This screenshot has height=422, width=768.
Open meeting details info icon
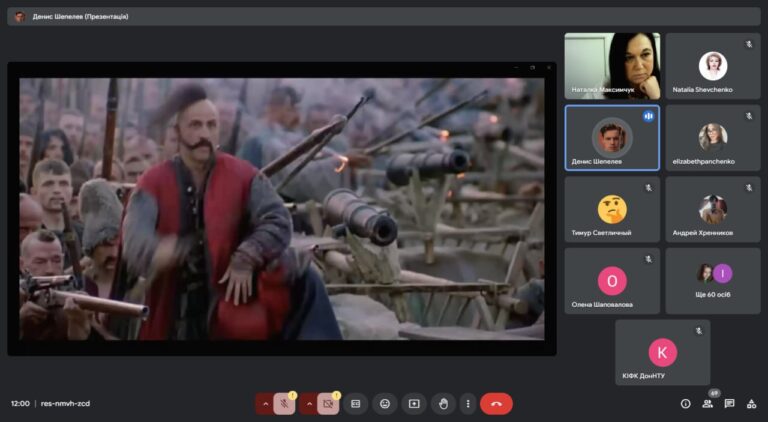(x=685, y=403)
